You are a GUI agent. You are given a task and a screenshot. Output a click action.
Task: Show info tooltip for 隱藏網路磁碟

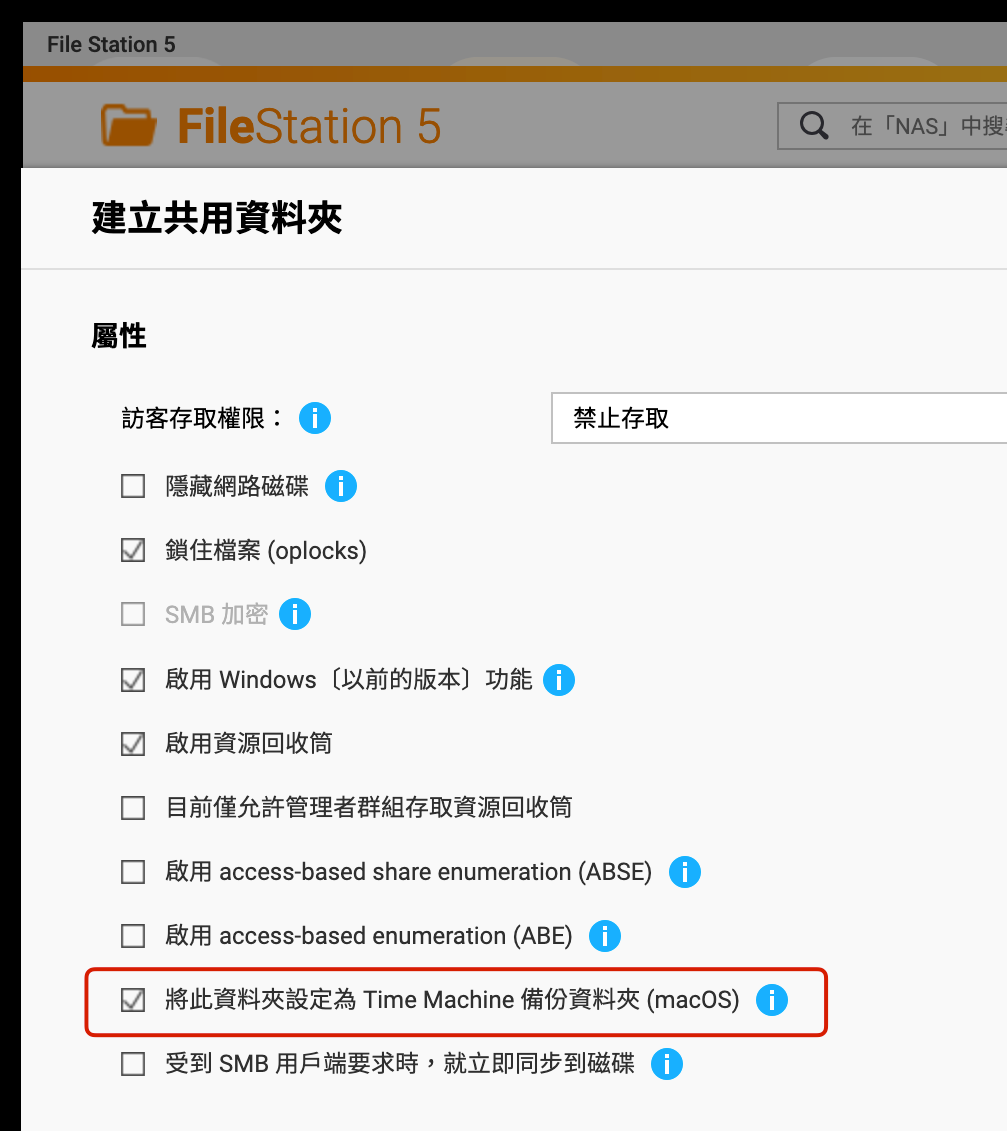coord(341,487)
